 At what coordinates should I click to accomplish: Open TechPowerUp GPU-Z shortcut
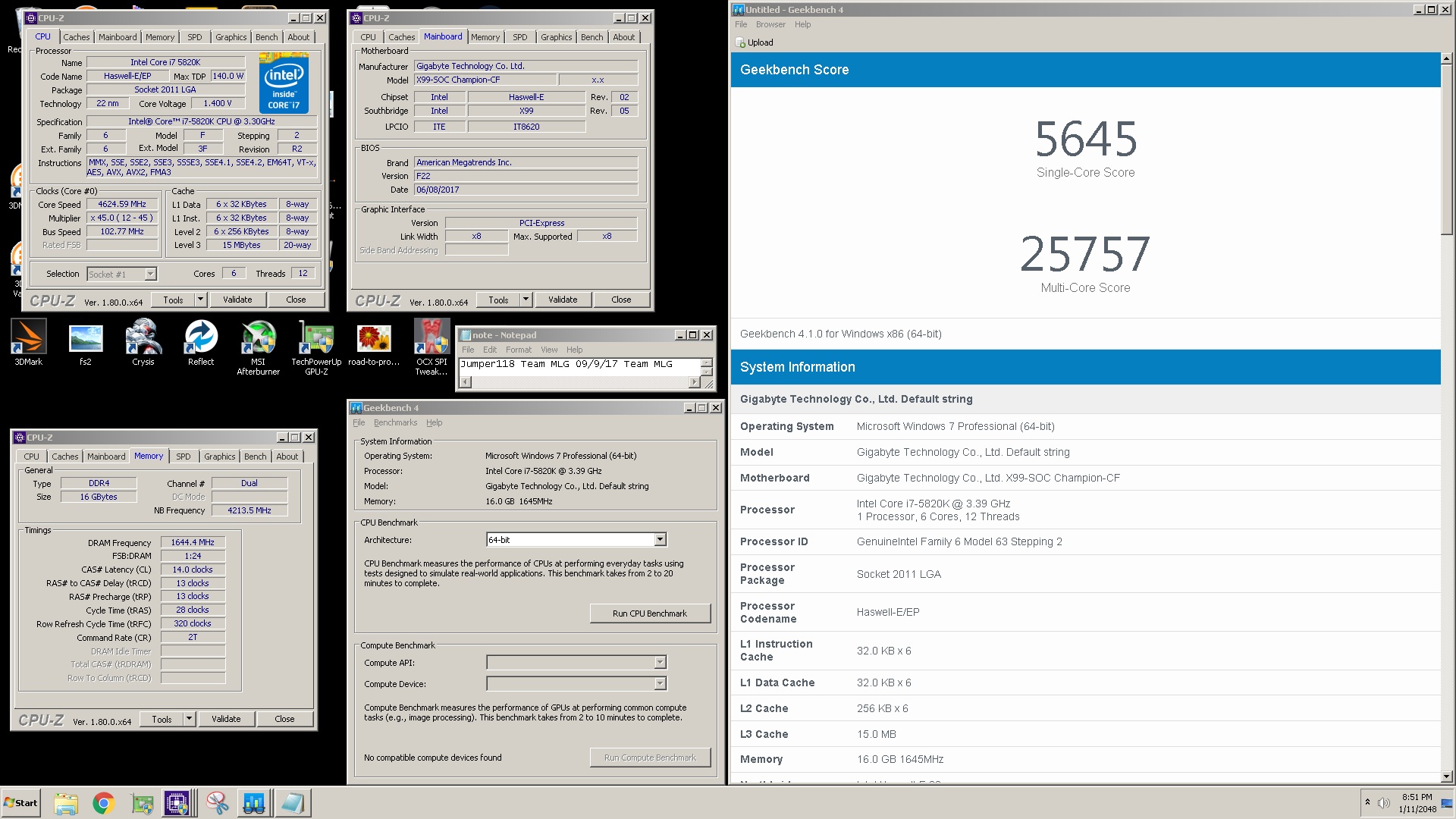click(316, 347)
